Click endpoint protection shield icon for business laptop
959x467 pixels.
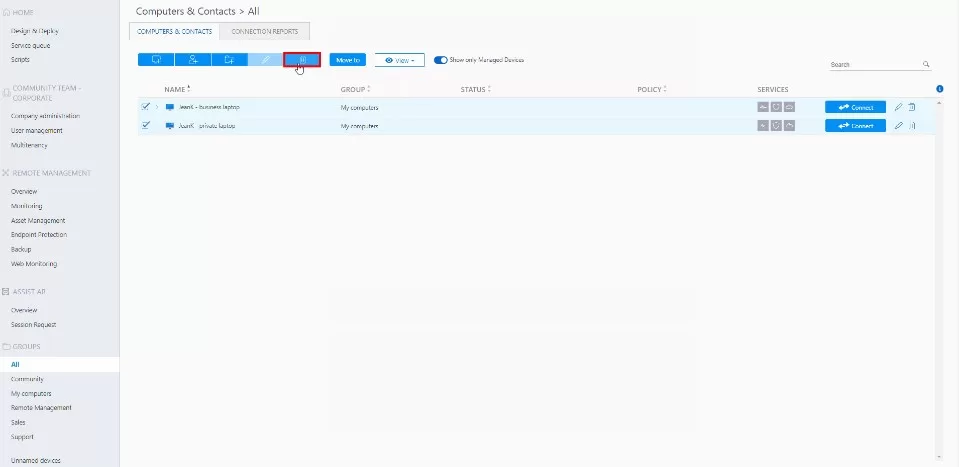coord(776,107)
